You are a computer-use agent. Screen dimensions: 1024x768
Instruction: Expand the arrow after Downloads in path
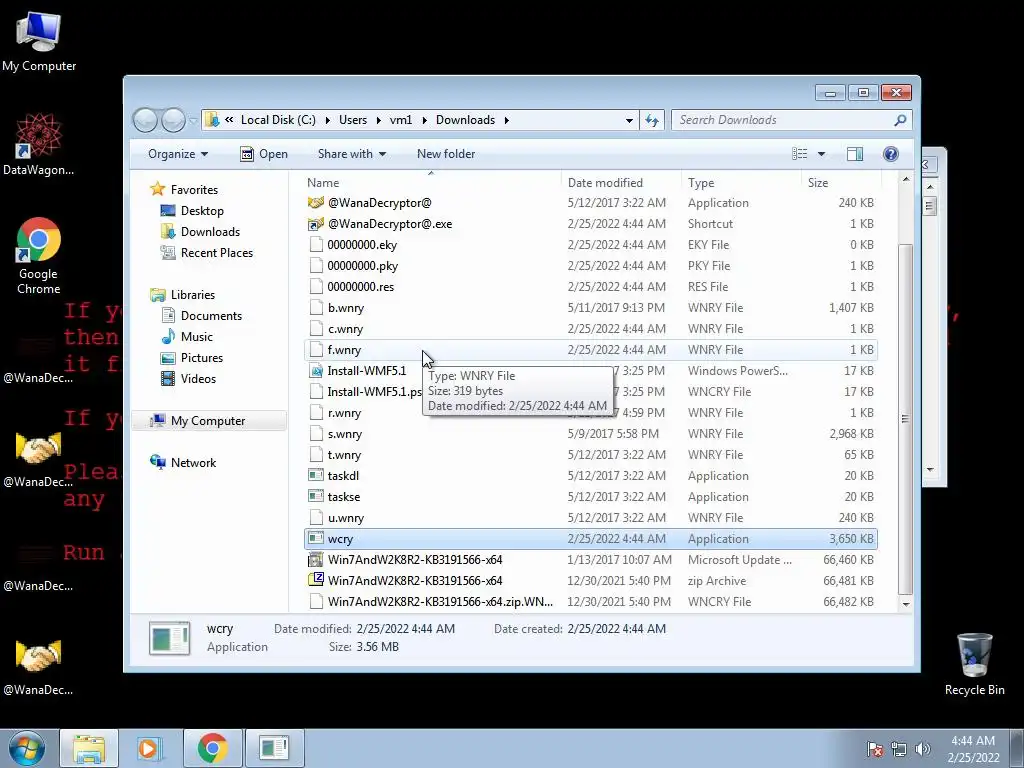506,120
